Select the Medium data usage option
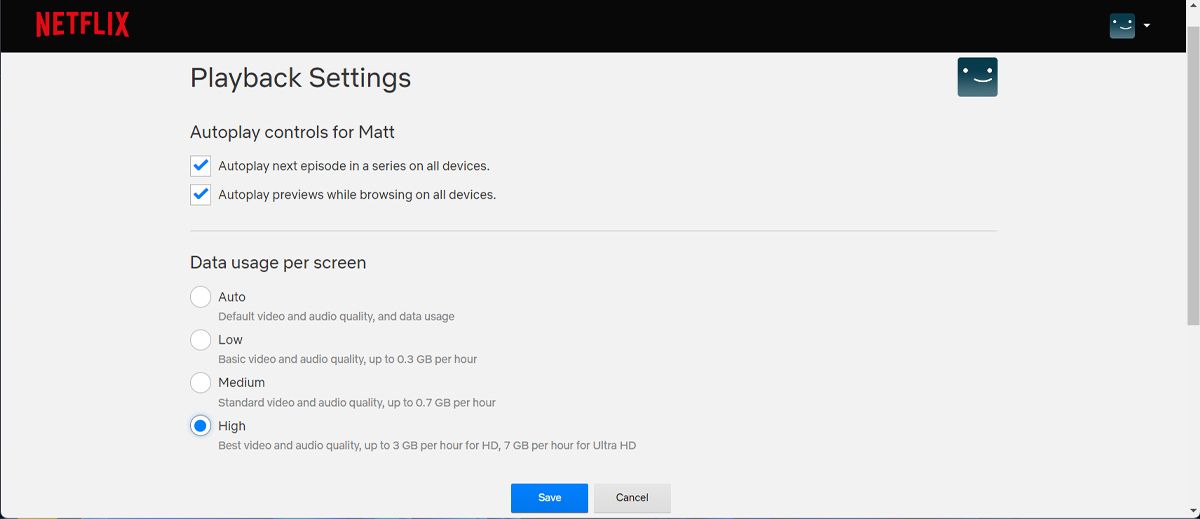 (200, 383)
